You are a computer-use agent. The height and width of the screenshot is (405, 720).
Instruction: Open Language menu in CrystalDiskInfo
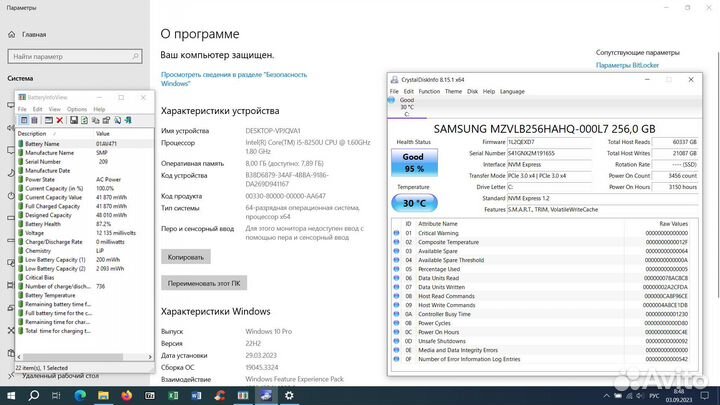coord(512,91)
